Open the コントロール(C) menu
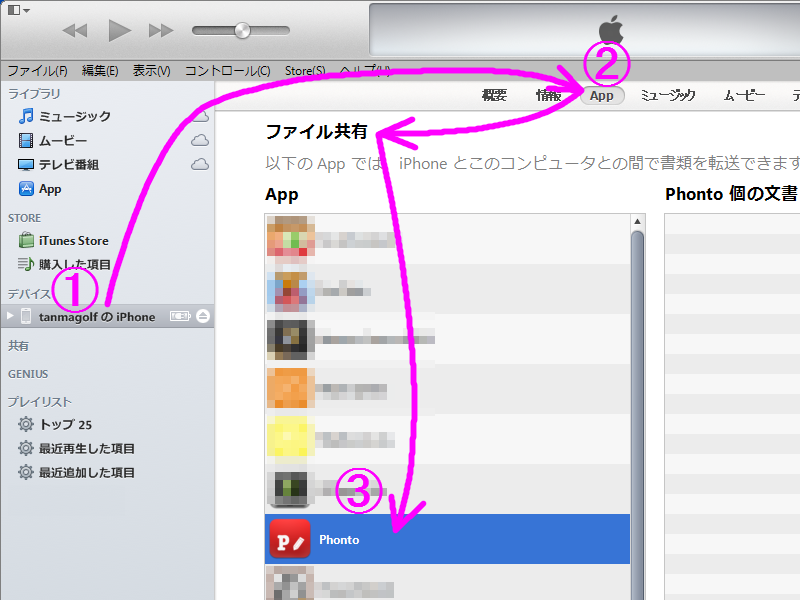Image resolution: width=800 pixels, height=600 pixels. pos(228,70)
